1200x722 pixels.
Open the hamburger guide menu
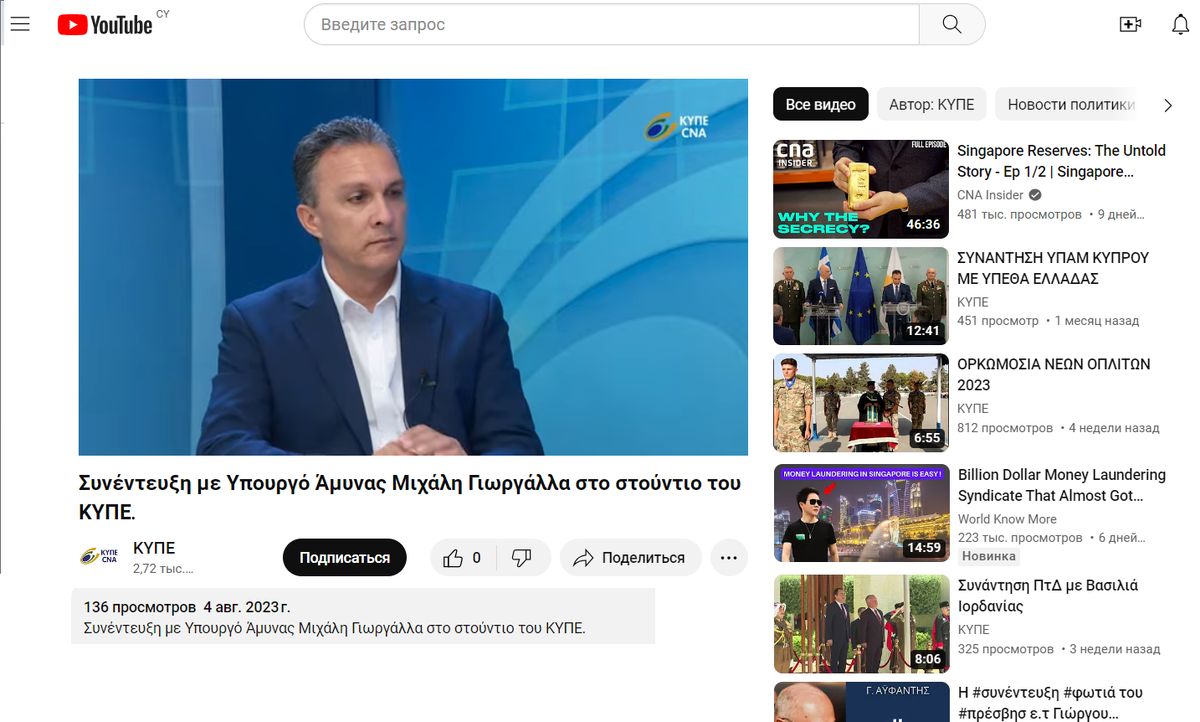coord(20,24)
